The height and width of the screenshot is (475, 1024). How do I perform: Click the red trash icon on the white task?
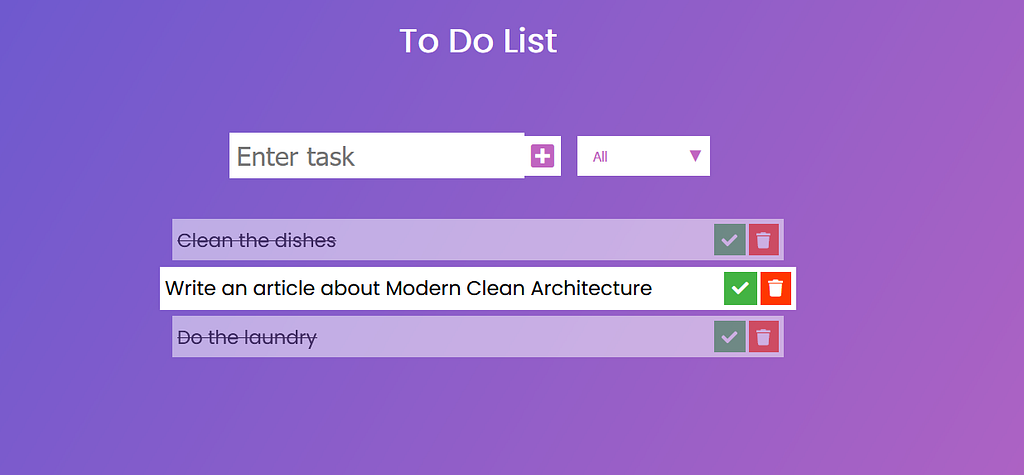point(775,288)
